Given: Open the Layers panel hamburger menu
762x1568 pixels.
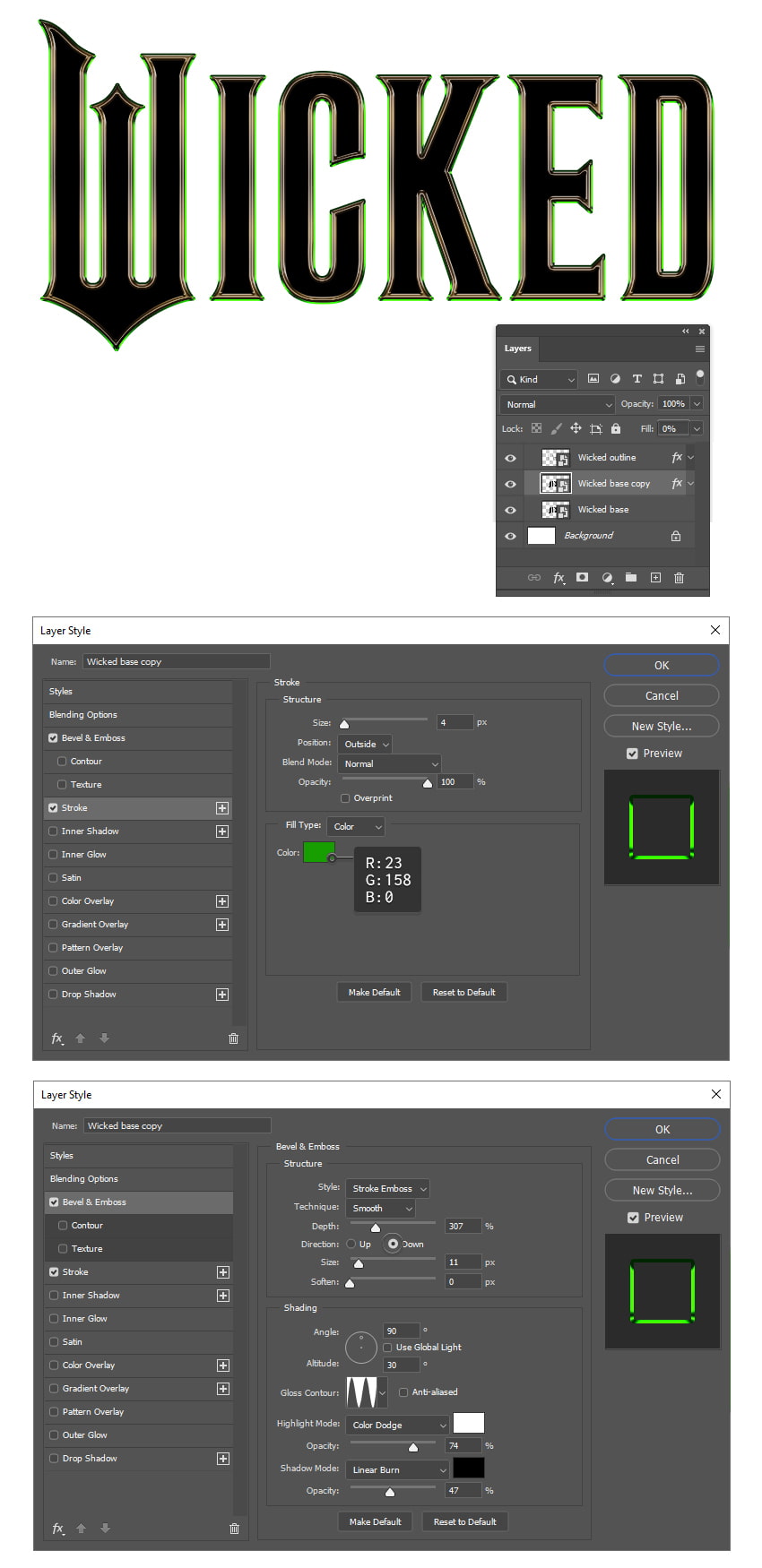Looking at the screenshot, I should [x=700, y=349].
